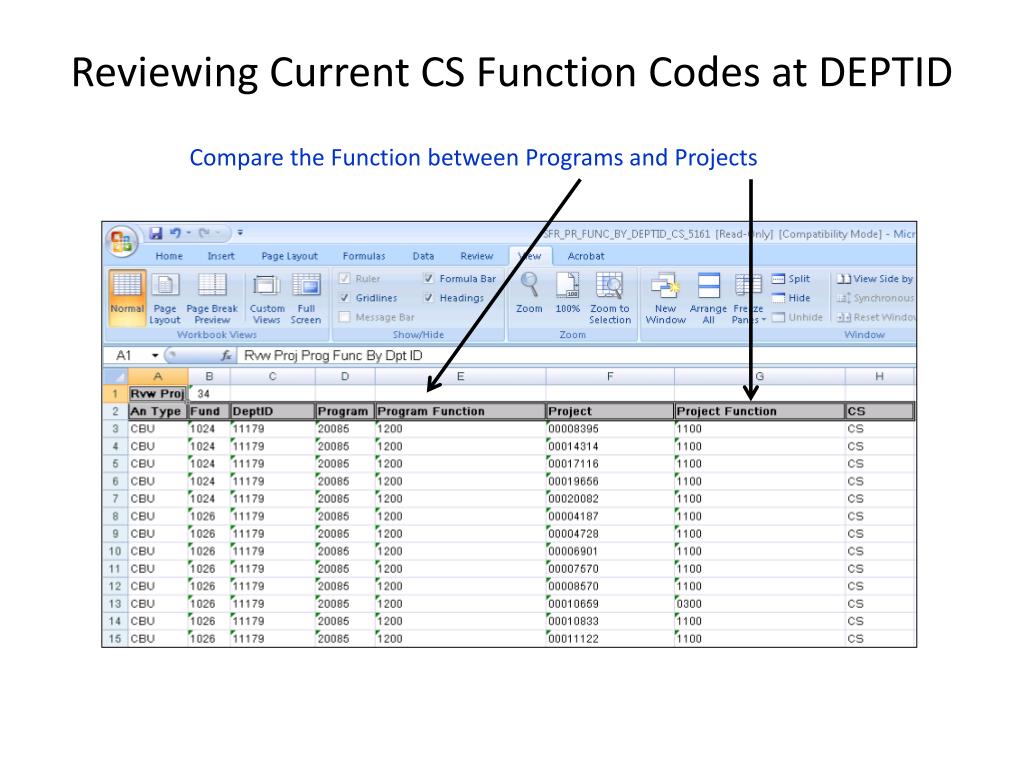
Task: Click Reset Window Position
Action: pos(876,317)
